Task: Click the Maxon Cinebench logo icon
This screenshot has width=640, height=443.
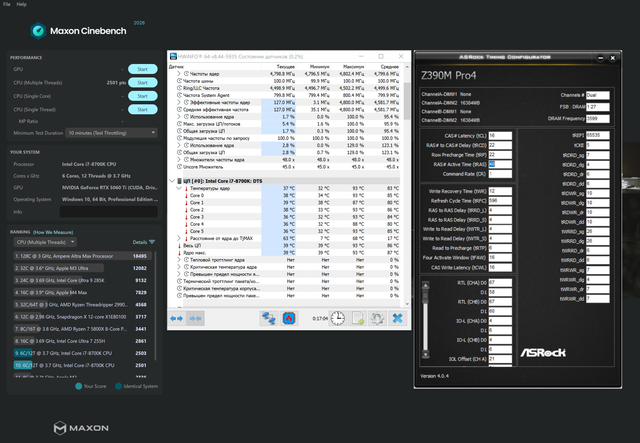Action: (38, 31)
